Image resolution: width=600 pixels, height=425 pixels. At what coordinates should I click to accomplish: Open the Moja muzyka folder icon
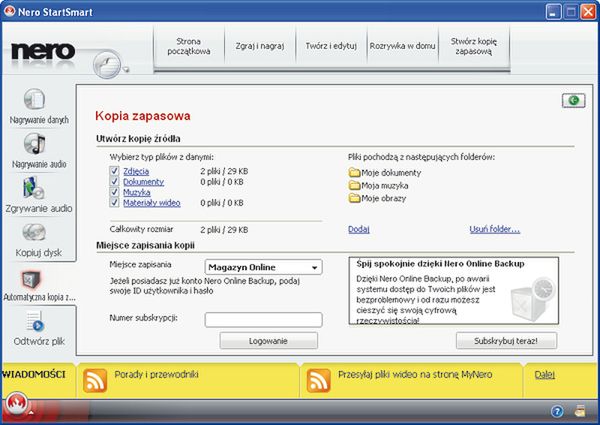tap(354, 186)
